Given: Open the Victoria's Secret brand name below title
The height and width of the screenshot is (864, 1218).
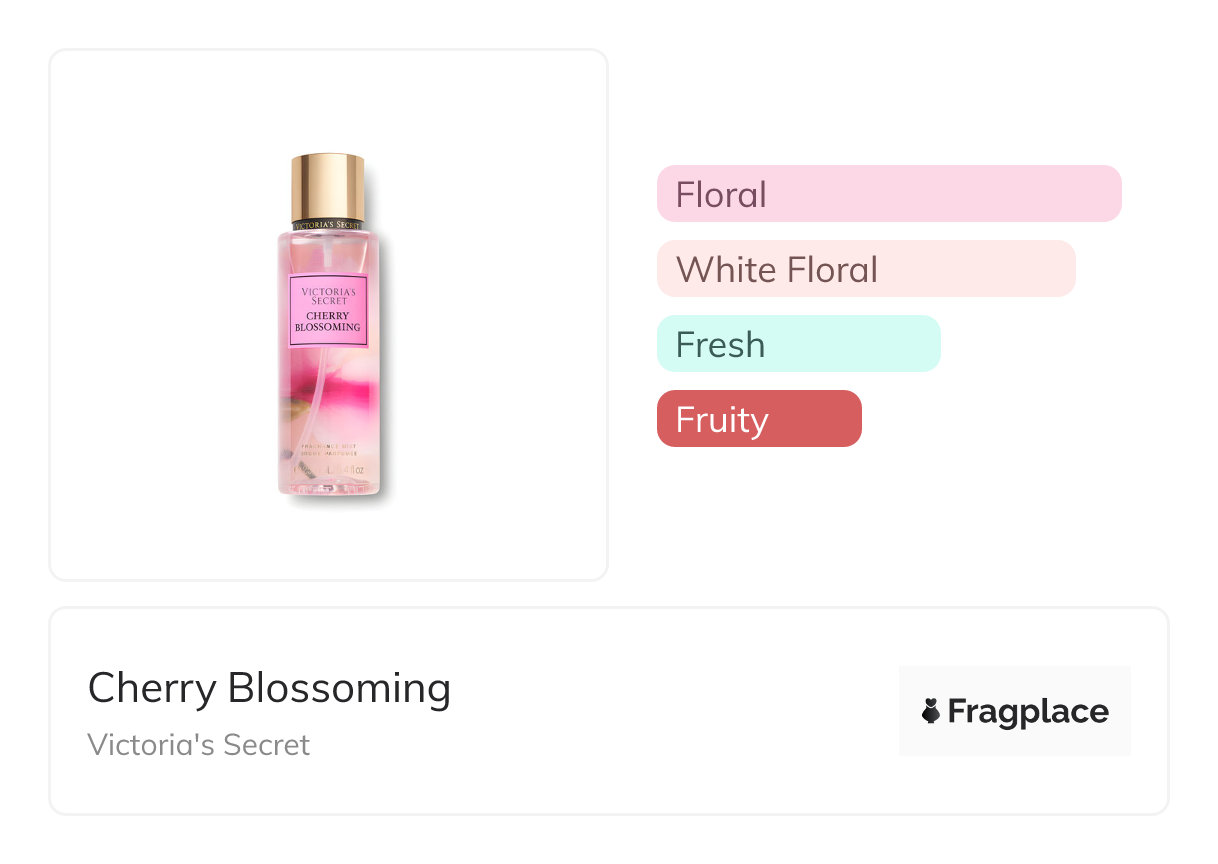Looking at the screenshot, I should [199, 744].
